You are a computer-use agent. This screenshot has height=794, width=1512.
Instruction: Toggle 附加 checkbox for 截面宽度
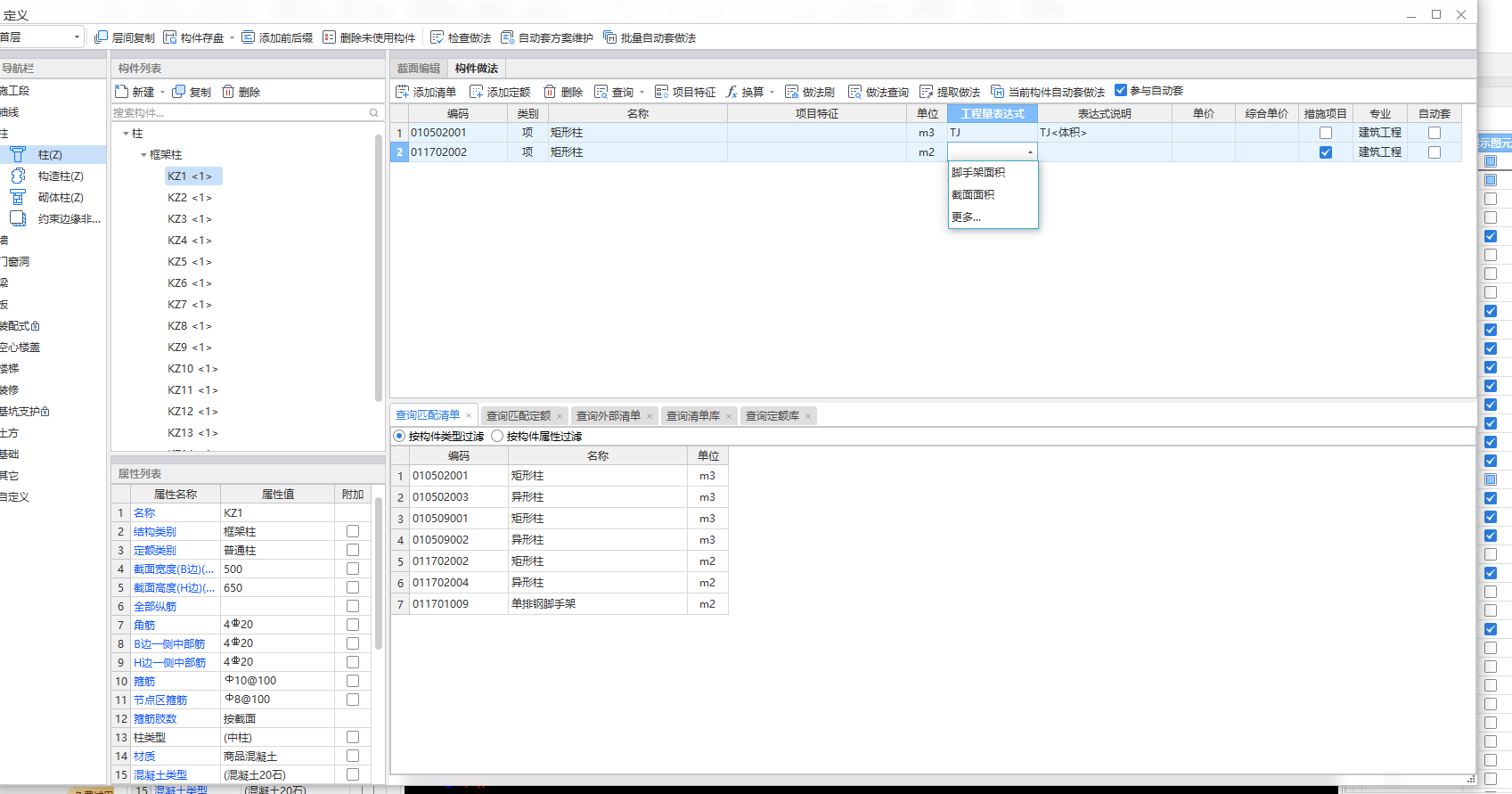coord(353,569)
